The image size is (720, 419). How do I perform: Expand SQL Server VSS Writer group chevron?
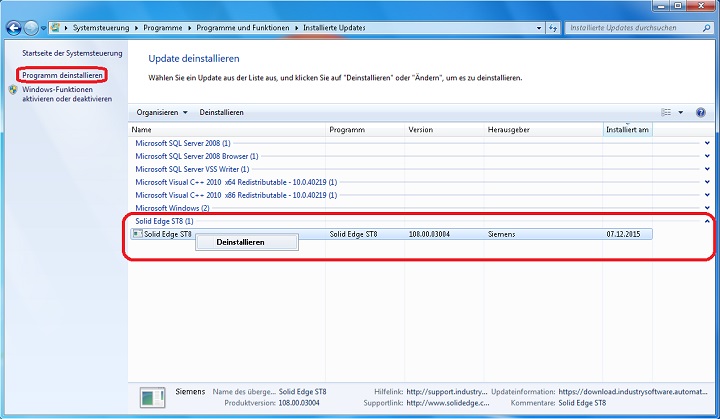(x=707, y=169)
